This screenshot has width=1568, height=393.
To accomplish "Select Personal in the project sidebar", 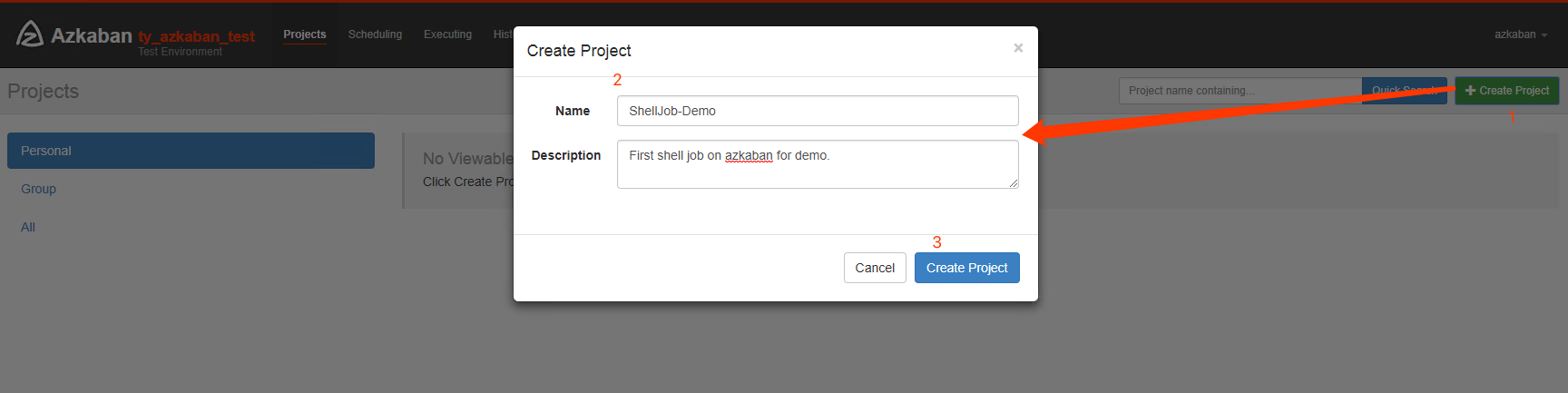I will tap(191, 151).
